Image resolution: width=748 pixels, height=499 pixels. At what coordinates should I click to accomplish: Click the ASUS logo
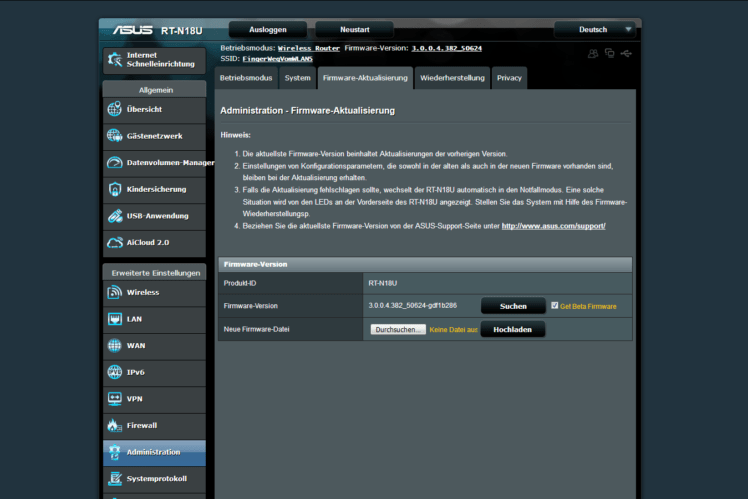pyautogui.click(x=133, y=31)
